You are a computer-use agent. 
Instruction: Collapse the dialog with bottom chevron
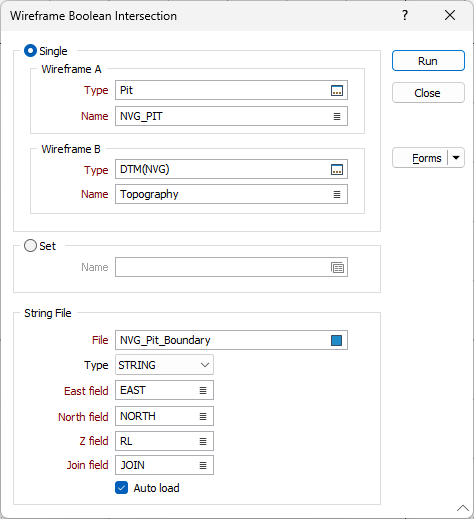[x=463, y=508]
